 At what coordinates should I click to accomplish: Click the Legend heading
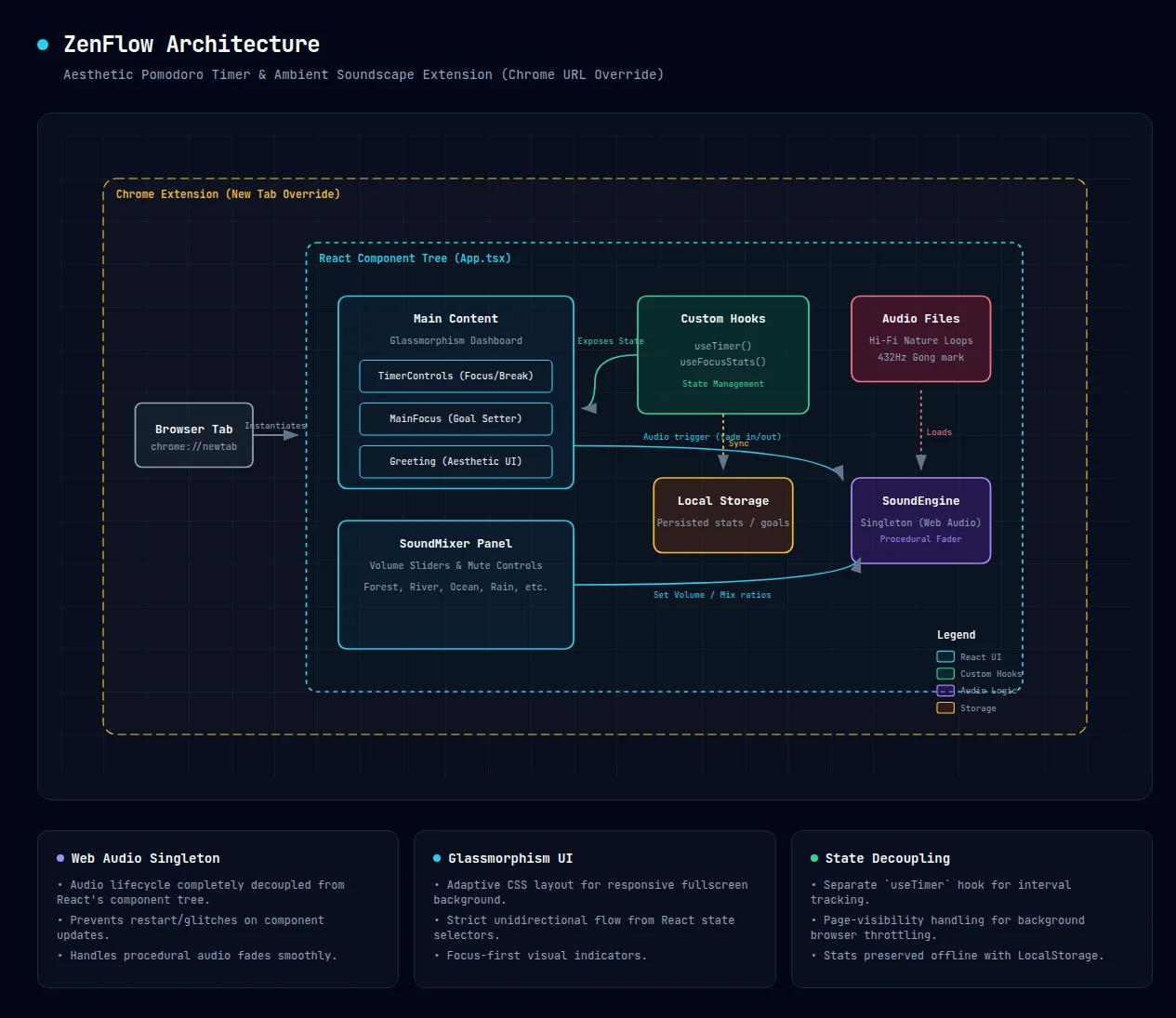(x=957, y=635)
